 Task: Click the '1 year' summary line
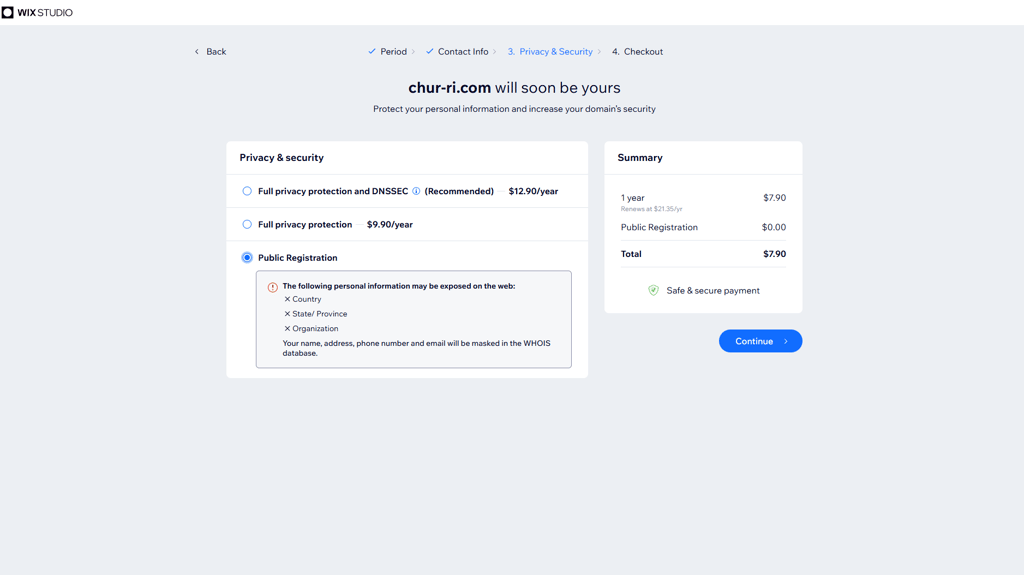tap(632, 198)
